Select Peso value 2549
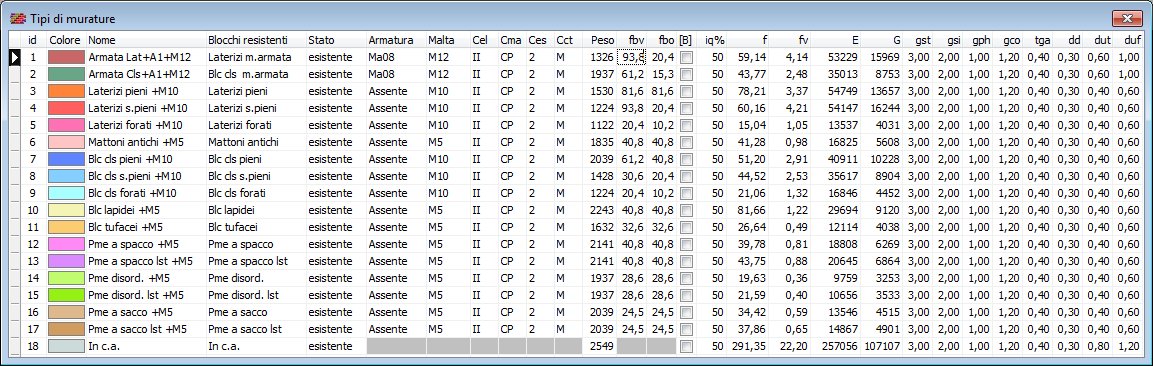Viewport: 1153px width, 366px height. point(600,346)
